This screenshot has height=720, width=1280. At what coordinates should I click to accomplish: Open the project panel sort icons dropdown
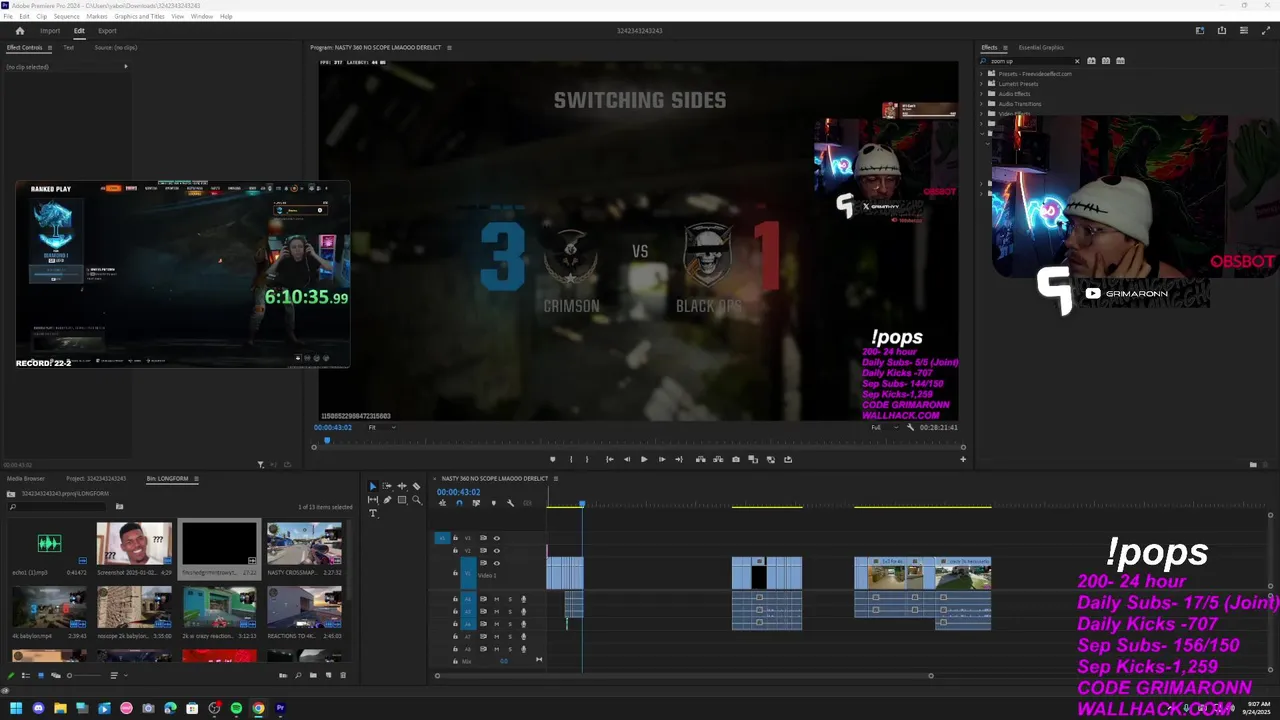119,675
